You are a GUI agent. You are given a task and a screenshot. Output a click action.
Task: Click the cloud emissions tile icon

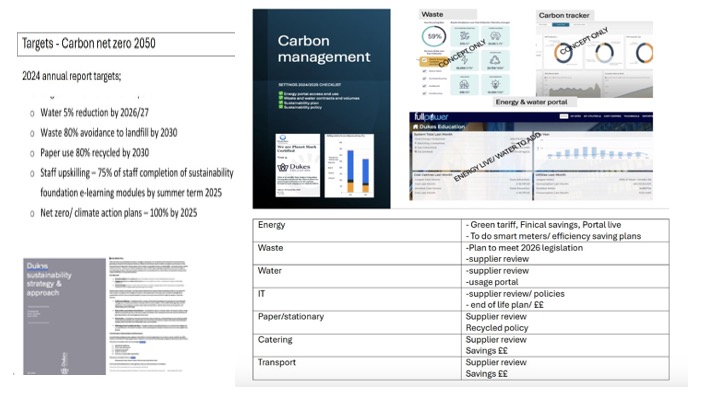(495, 36)
